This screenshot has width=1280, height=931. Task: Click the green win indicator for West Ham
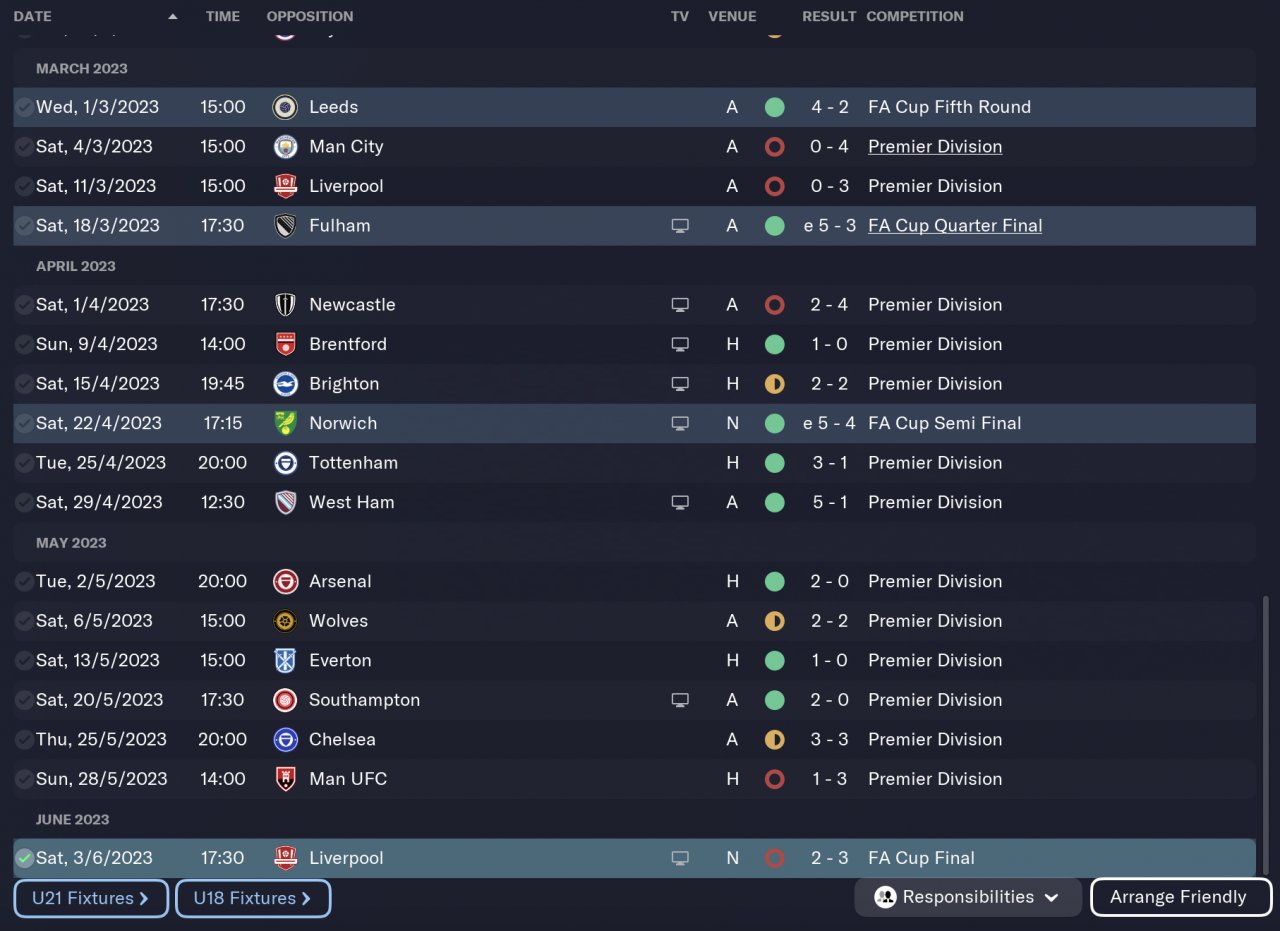coord(774,502)
